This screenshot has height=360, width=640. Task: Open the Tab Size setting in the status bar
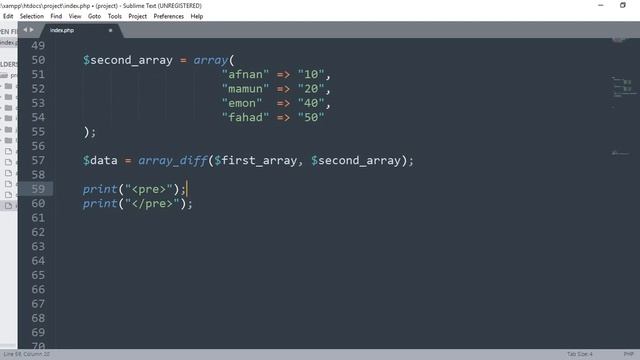click(580, 354)
